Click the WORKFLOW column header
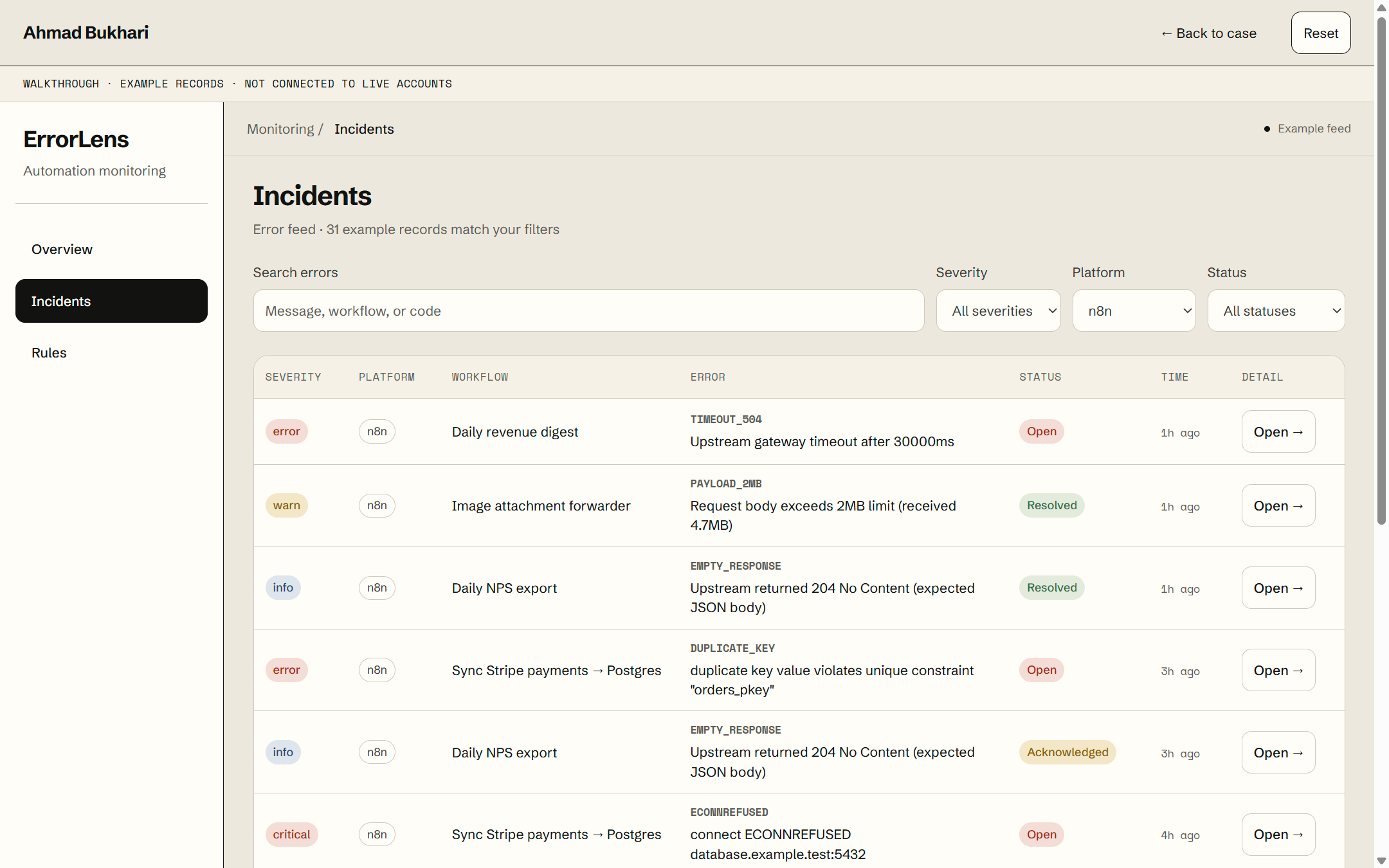Viewport: 1389px width, 868px height. [x=480, y=377]
